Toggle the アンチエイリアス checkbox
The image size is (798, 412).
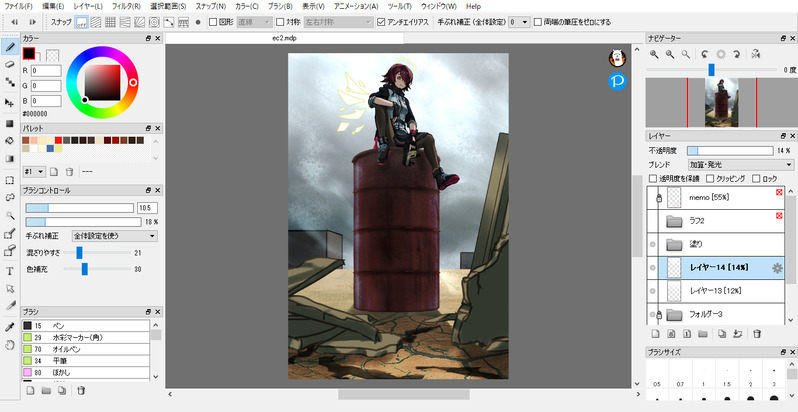(381, 22)
